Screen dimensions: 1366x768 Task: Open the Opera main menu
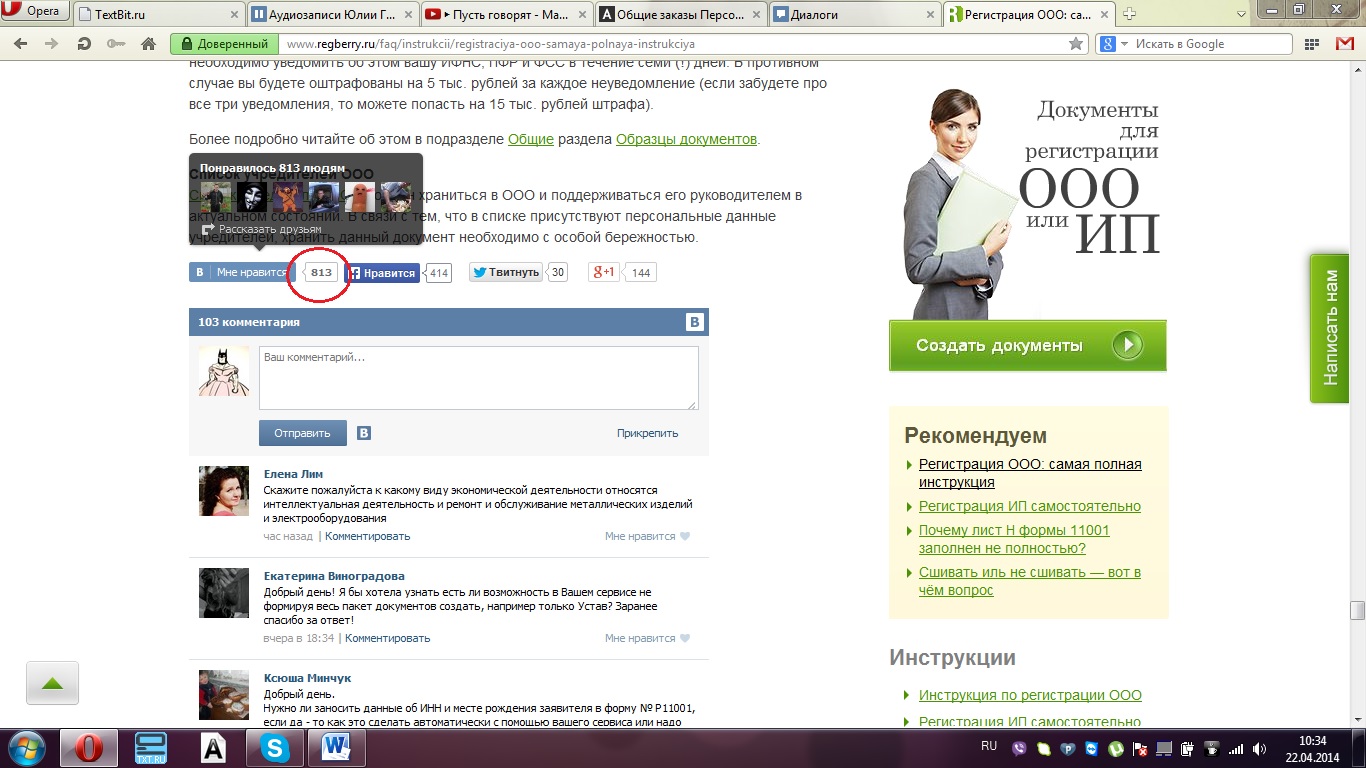pos(36,13)
